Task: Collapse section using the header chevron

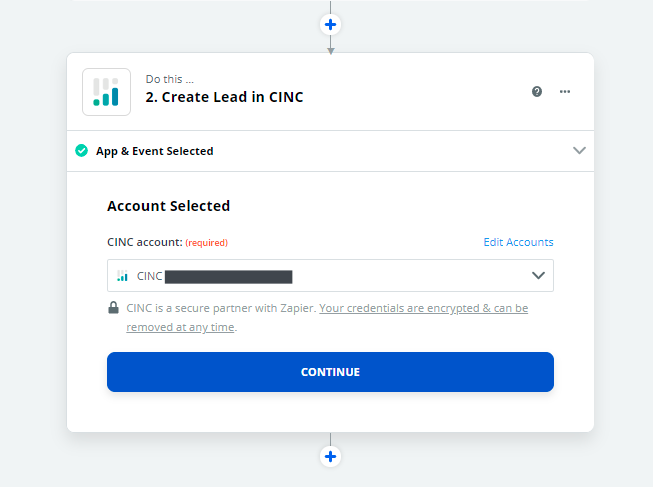Action: click(x=579, y=151)
